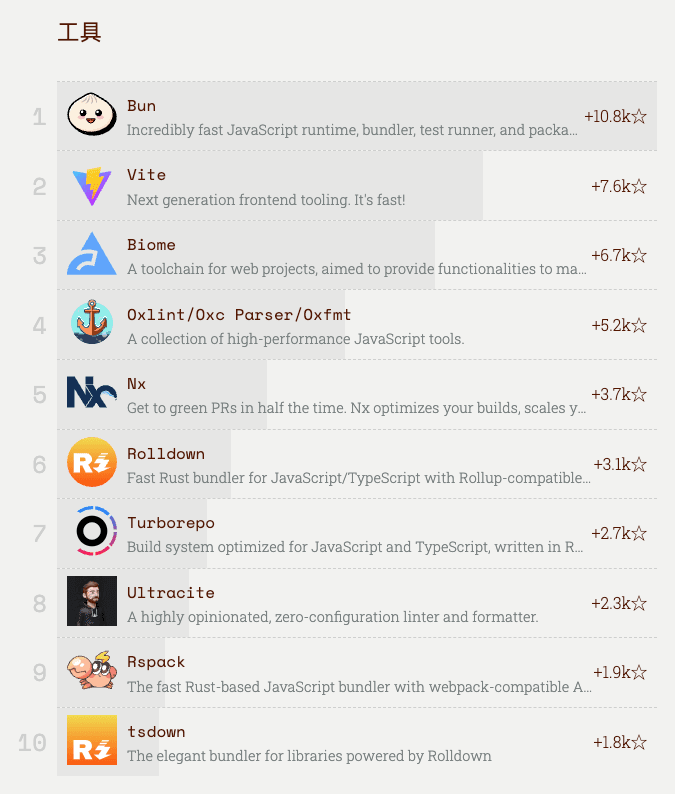This screenshot has width=675, height=794.
Task: Click the Nx description text
Action: click(x=356, y=408)
